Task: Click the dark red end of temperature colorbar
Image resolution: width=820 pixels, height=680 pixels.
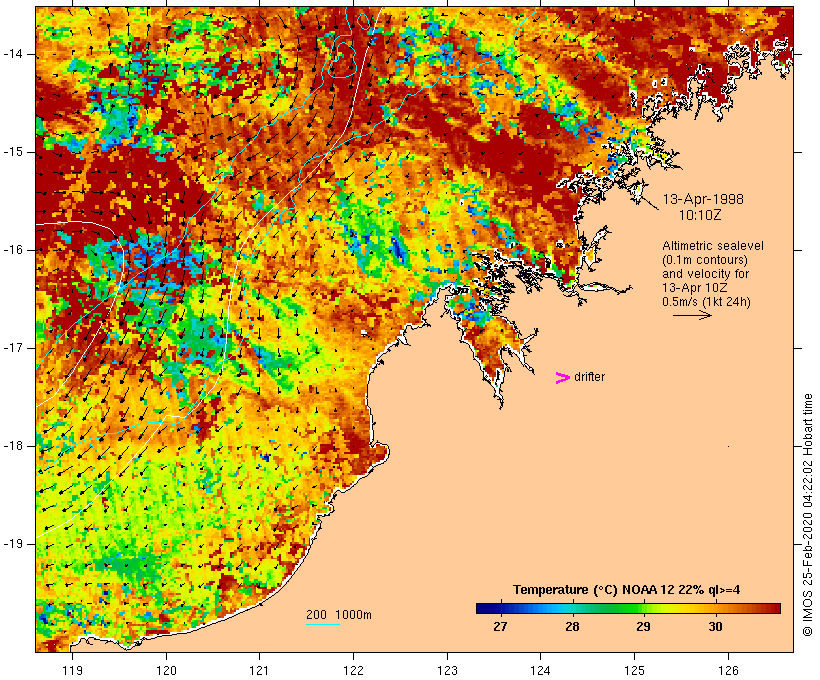Action: (773, 608)
